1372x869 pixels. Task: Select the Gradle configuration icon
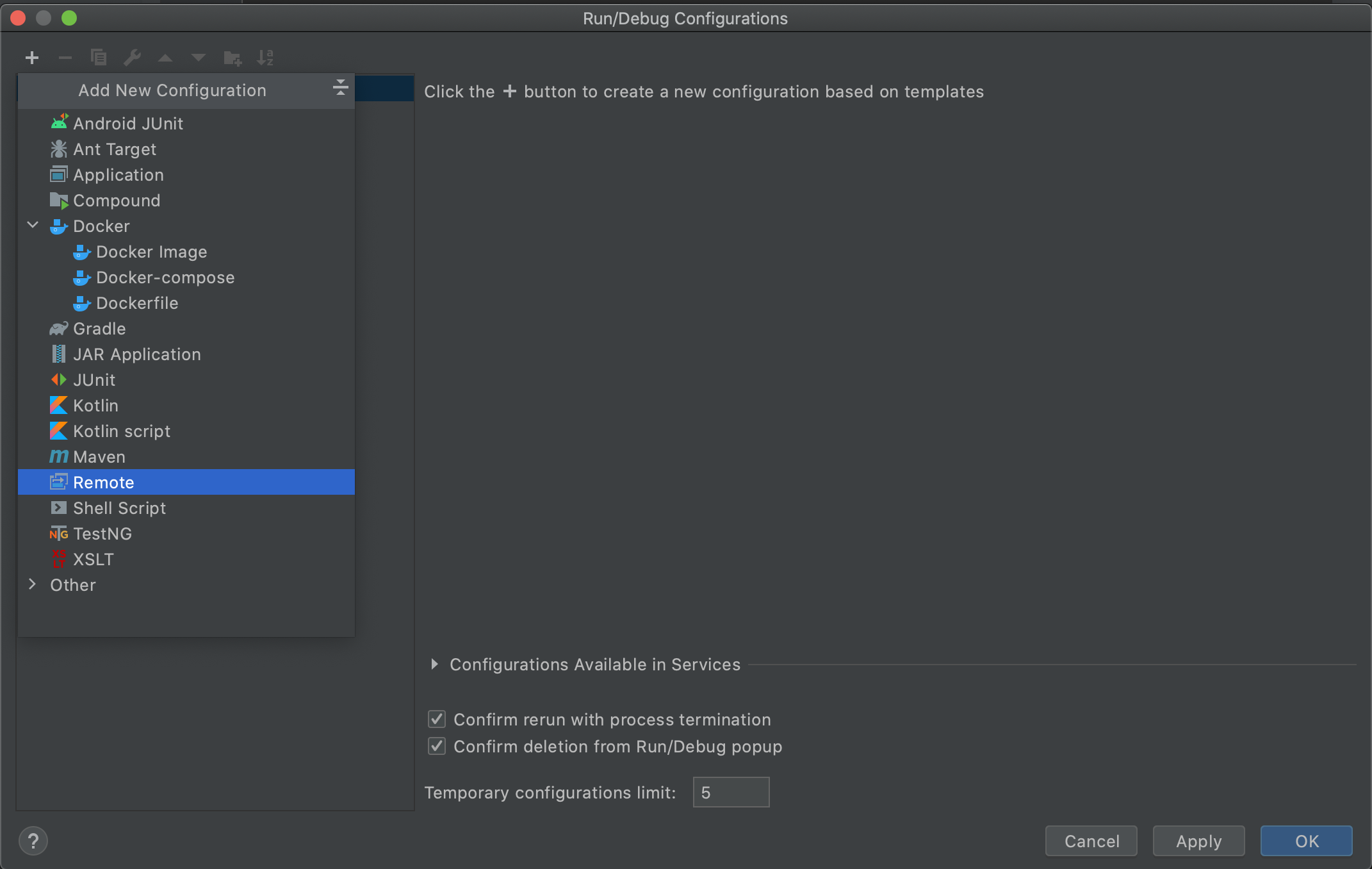(58, 328)
